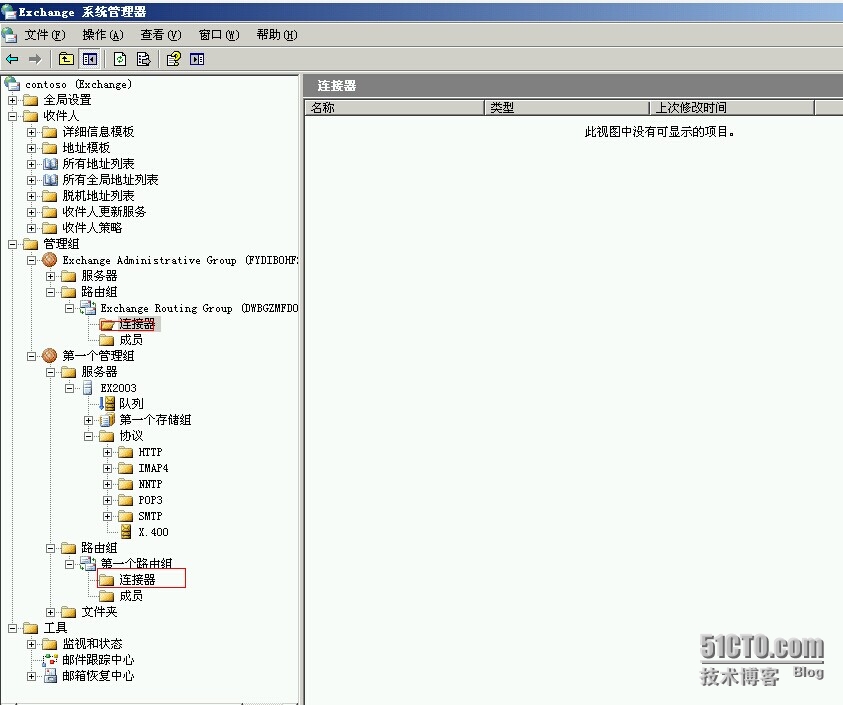
Task: Click the Exchange Routing Group icon
Action: click(x=88, y=308)
